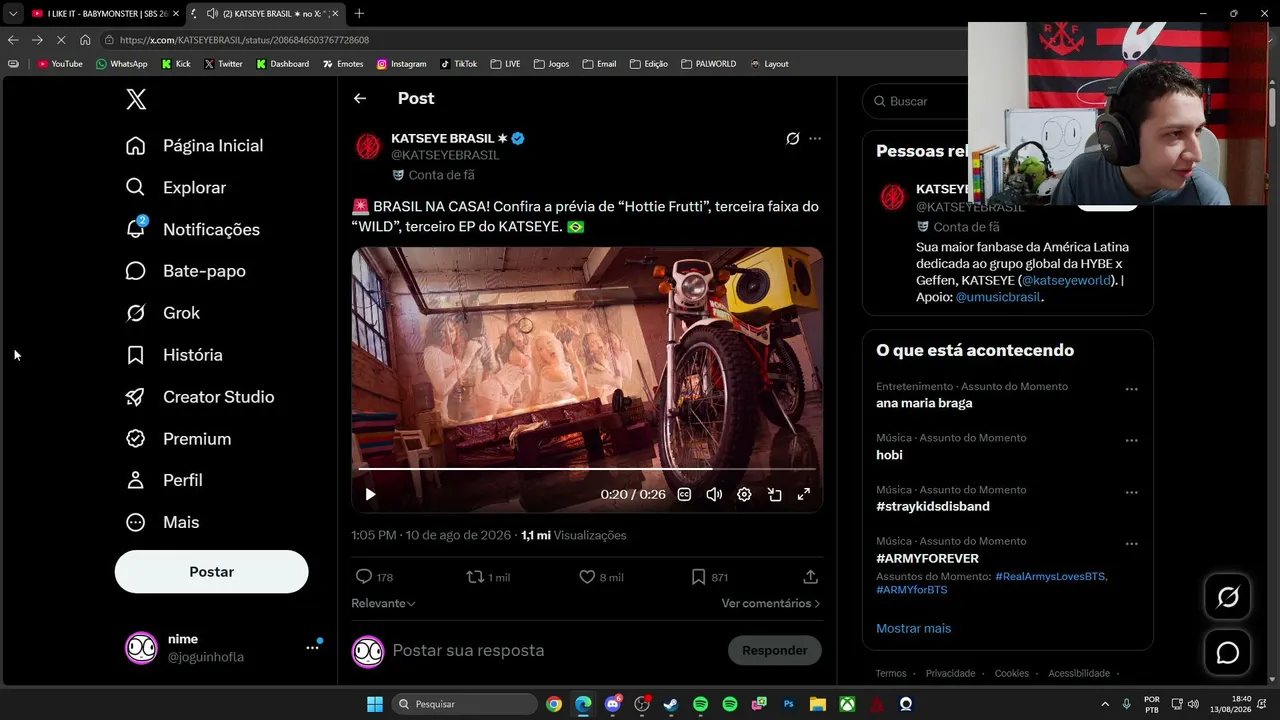Open the Windows Start menu
1280x720 pixels.
(x=375, y=704)
